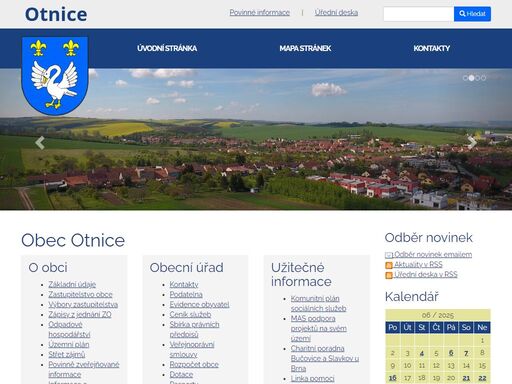The width and height of the screenshot is (512, 384).
Task: Select the third carousel indicator dot
Action: tap(477, 78)
